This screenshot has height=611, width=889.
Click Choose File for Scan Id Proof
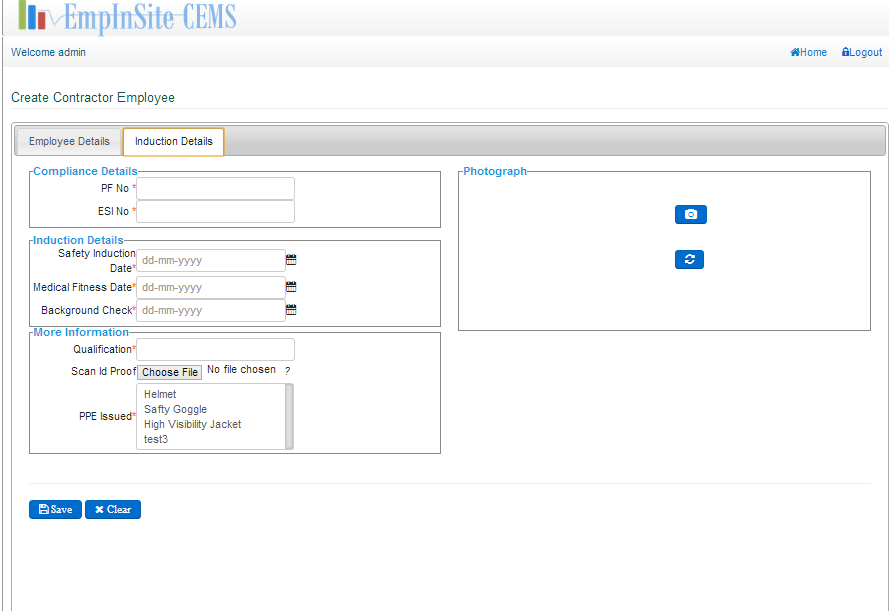click(170, 372)
